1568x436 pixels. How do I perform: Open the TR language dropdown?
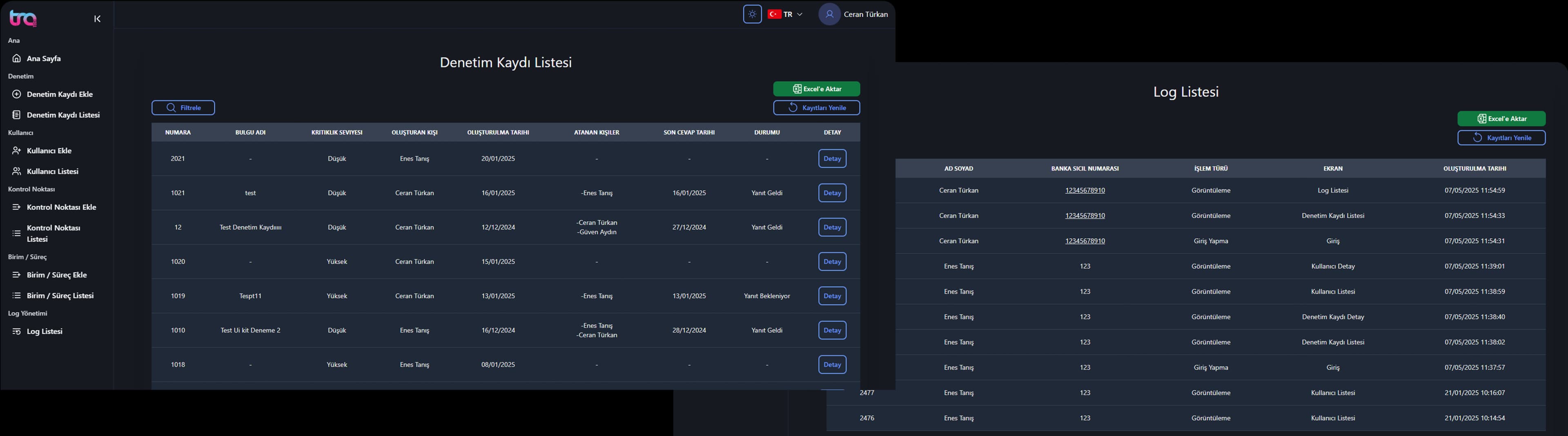786,14
